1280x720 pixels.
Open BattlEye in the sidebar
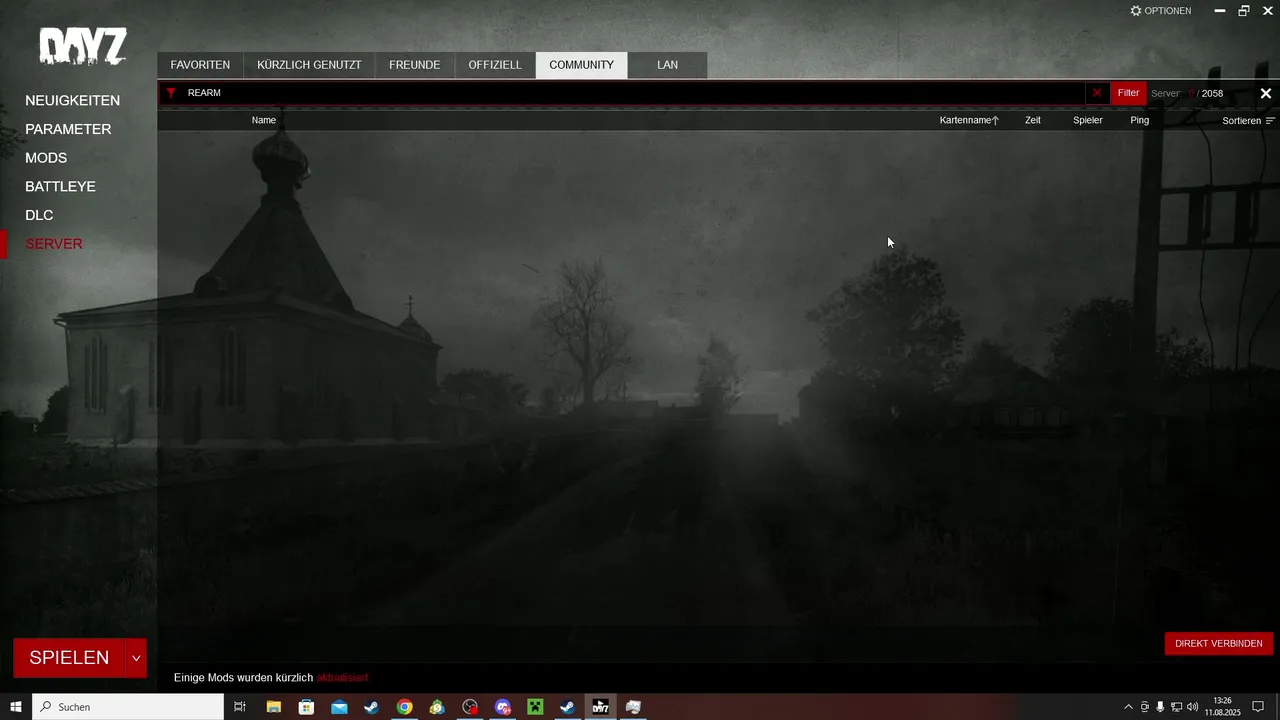[x=60, y=187]
